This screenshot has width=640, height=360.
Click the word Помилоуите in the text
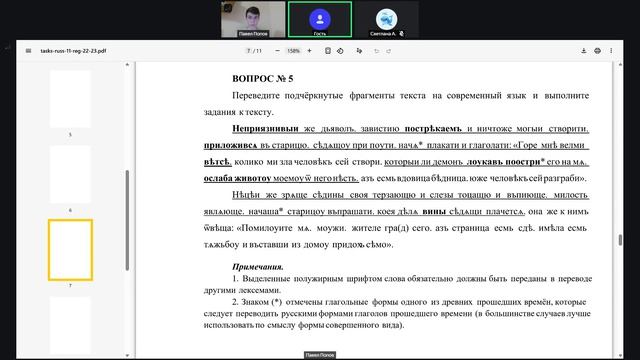267,228
